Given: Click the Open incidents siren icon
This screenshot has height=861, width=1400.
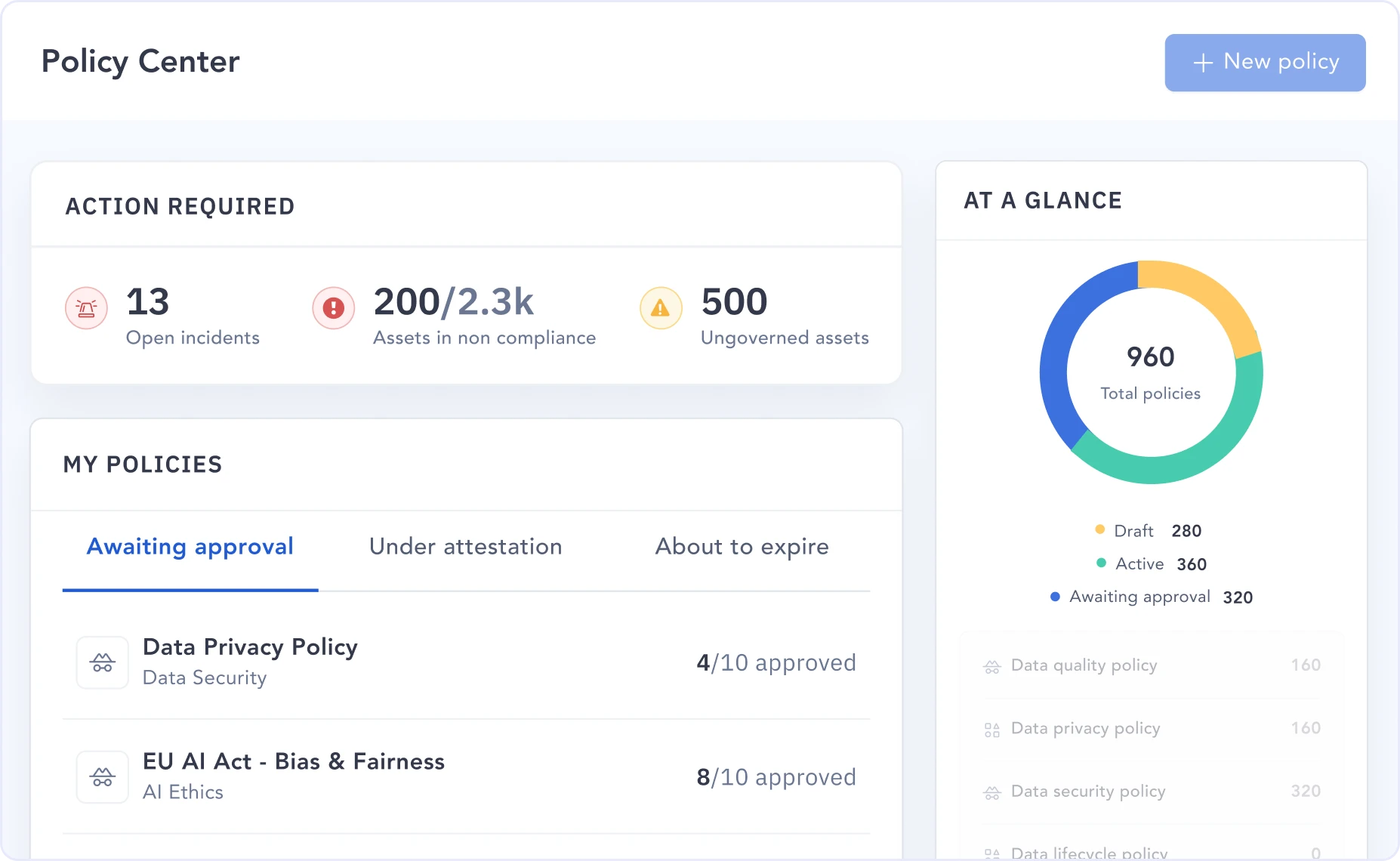Looking at the screenshot, I should click(x=86, y=308).
